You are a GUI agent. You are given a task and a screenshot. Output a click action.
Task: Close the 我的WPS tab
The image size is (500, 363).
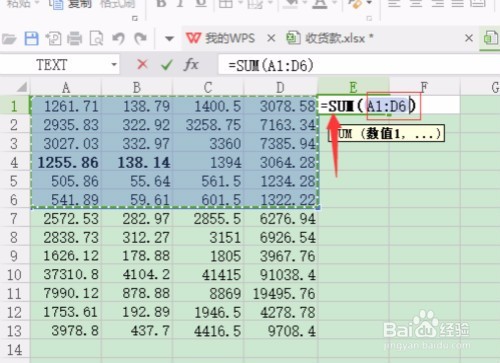pyautogui.click(x=271, y=38)
